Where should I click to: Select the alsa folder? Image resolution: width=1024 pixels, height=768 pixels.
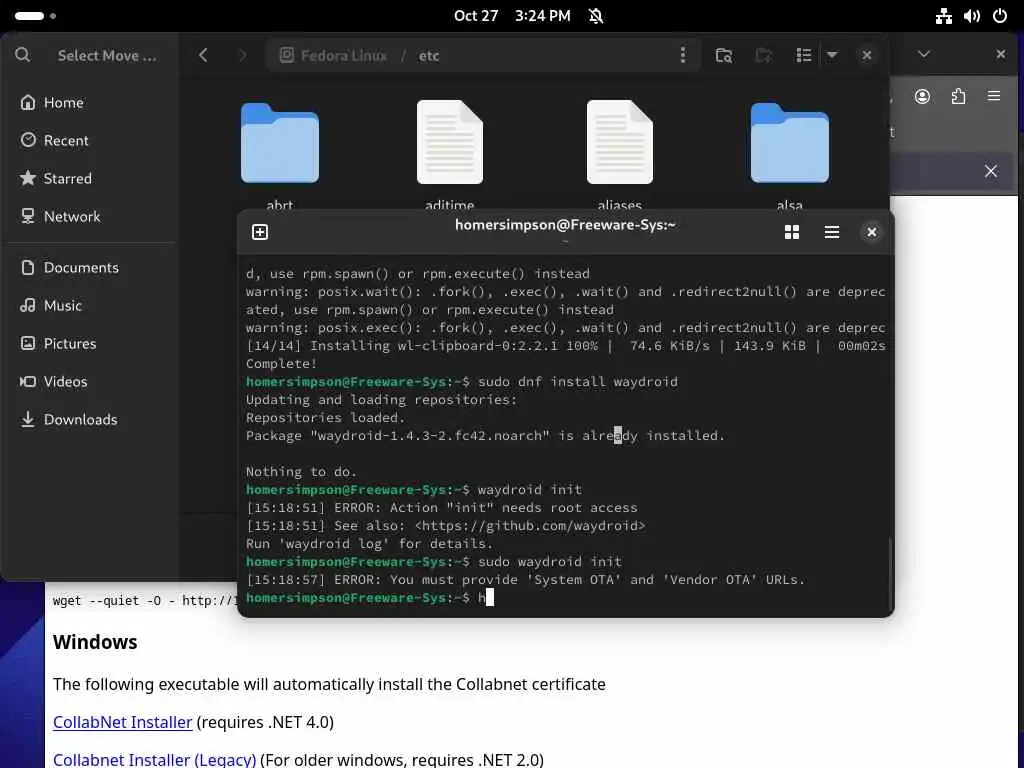pos(790,144)
